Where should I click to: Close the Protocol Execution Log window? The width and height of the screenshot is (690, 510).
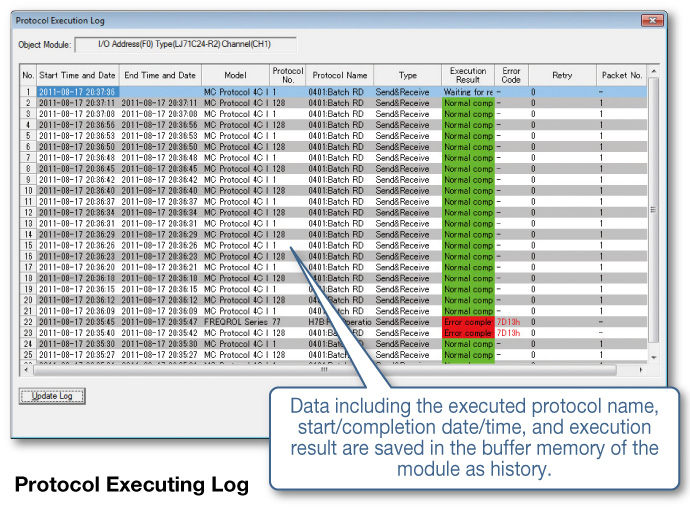tap(652, 20)
